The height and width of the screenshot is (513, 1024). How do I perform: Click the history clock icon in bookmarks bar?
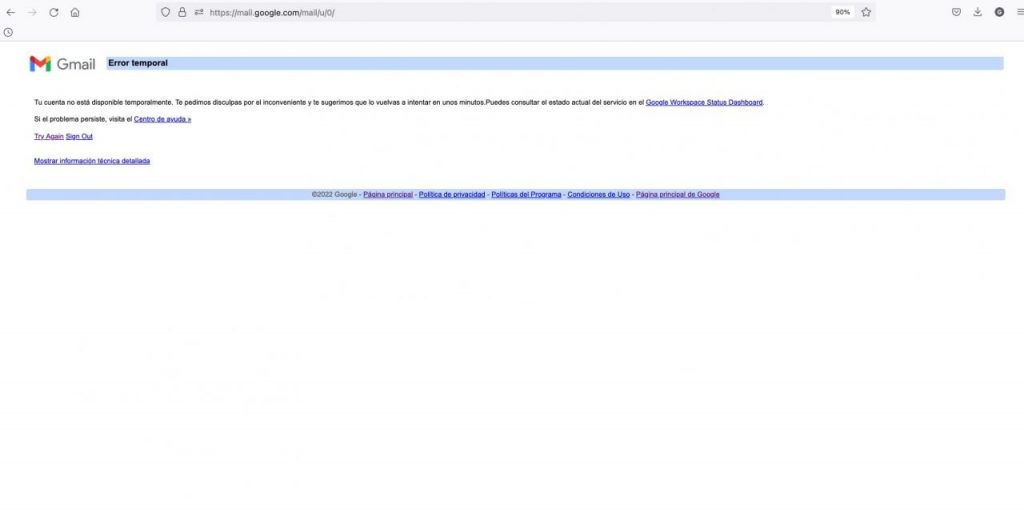(x=8, y=32)
